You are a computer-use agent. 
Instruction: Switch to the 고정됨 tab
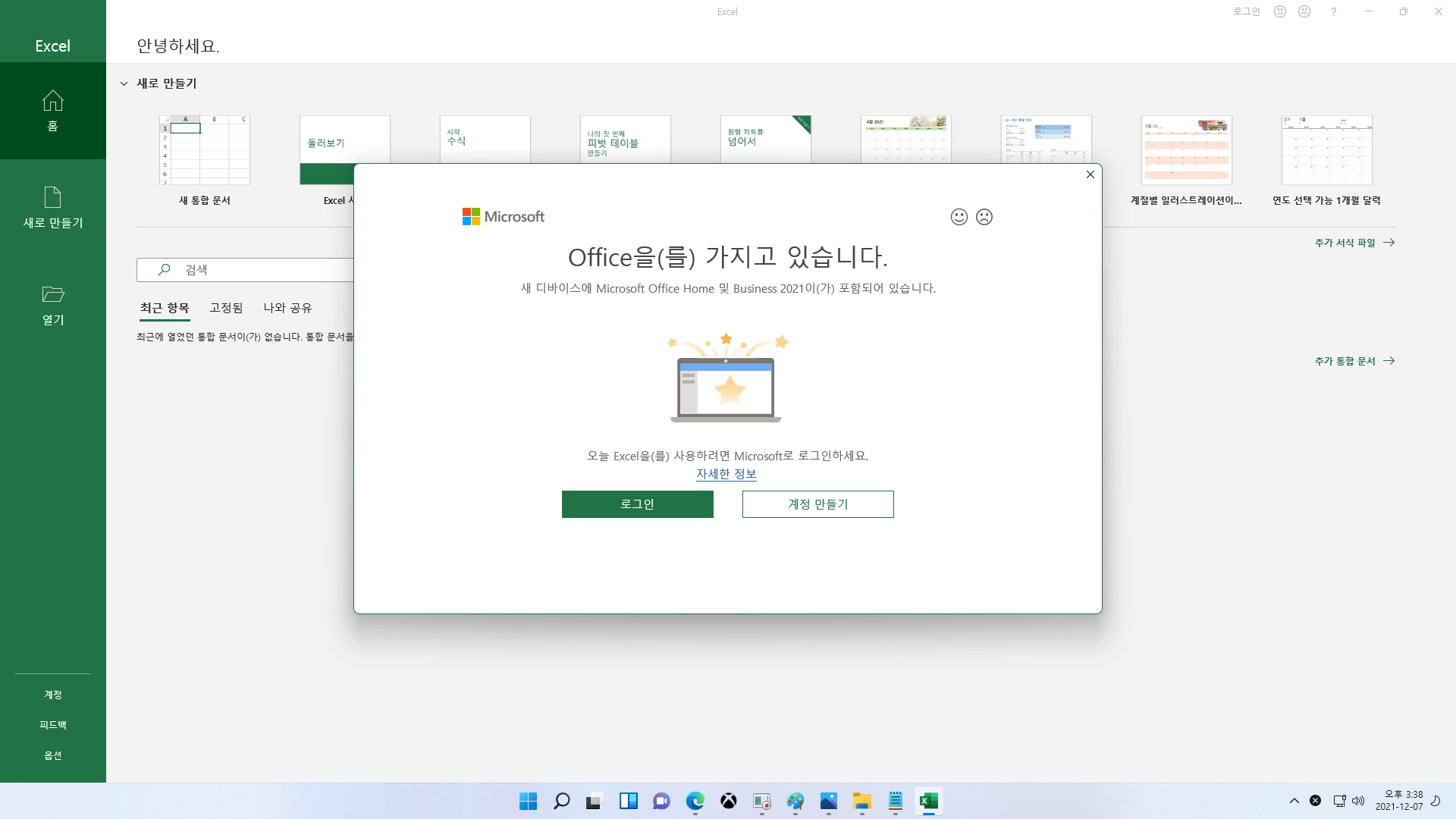[226, 308]
